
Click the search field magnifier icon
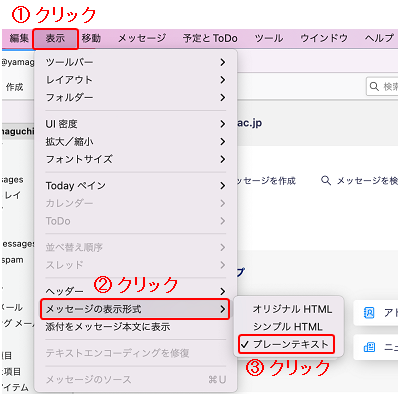pos(374,87)
